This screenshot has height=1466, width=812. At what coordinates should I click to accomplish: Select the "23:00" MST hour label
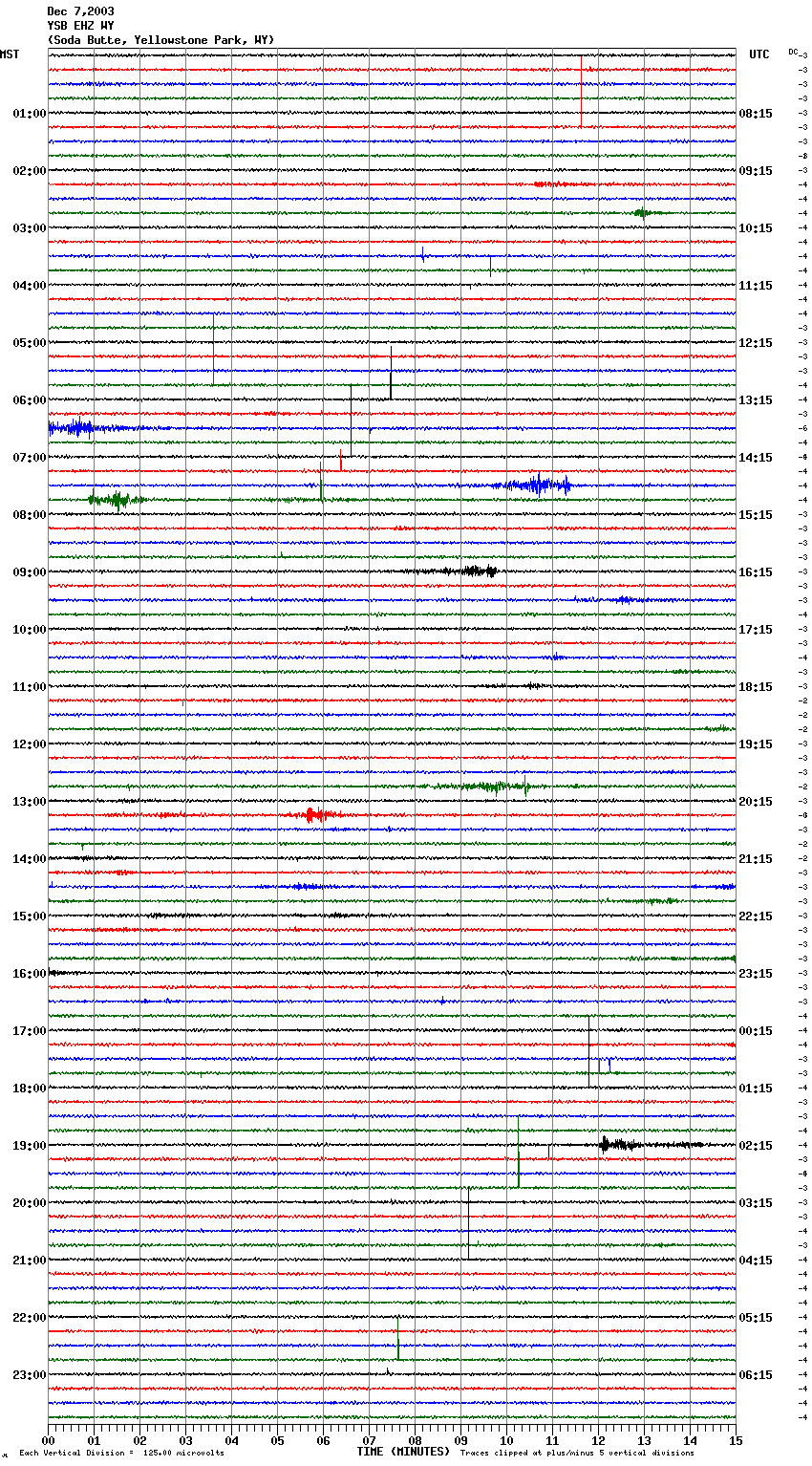[30, 1375]
